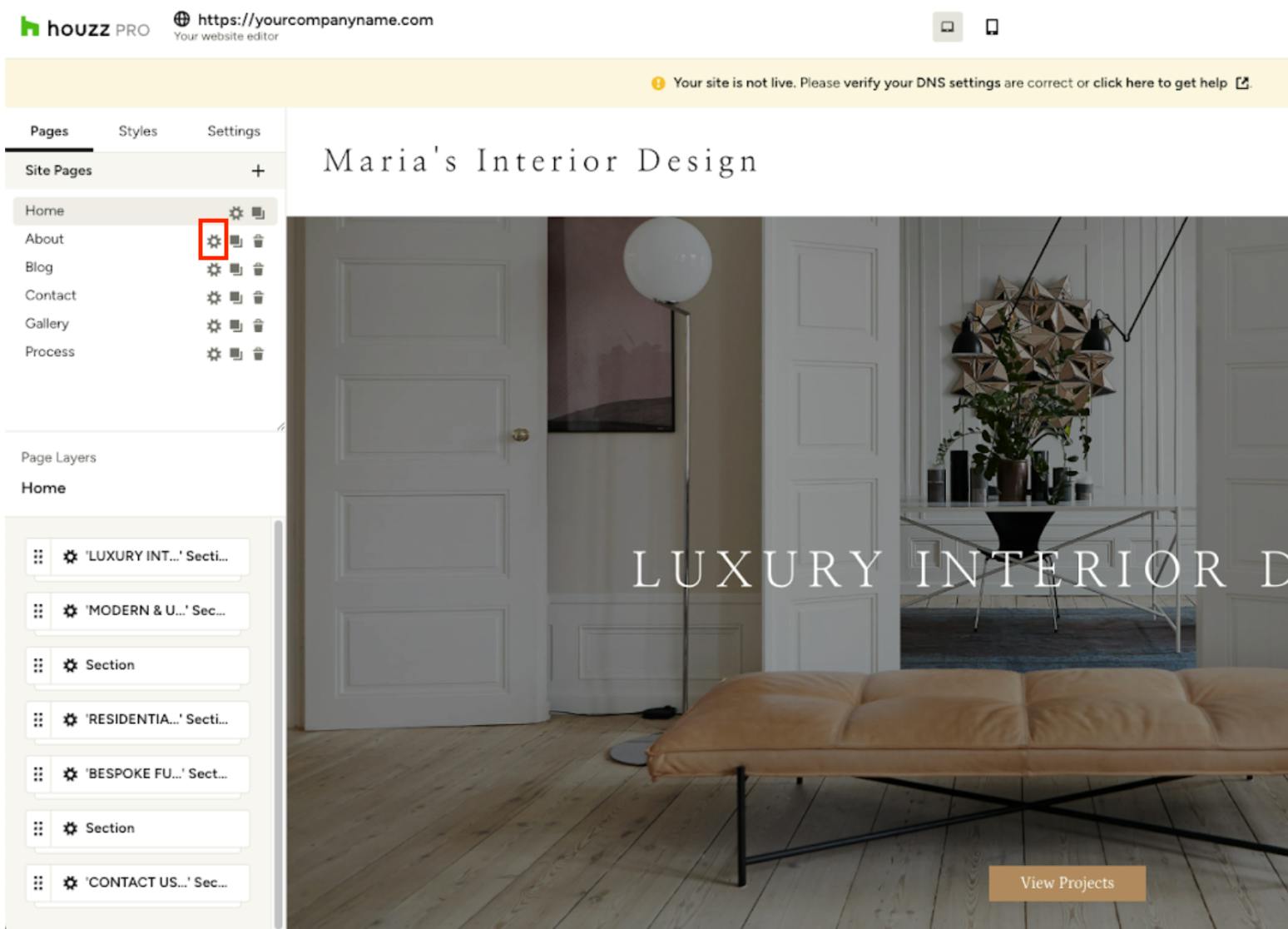Click the View Projects button
Viewport: 1288px width, 929px height.
[1067, 883]
